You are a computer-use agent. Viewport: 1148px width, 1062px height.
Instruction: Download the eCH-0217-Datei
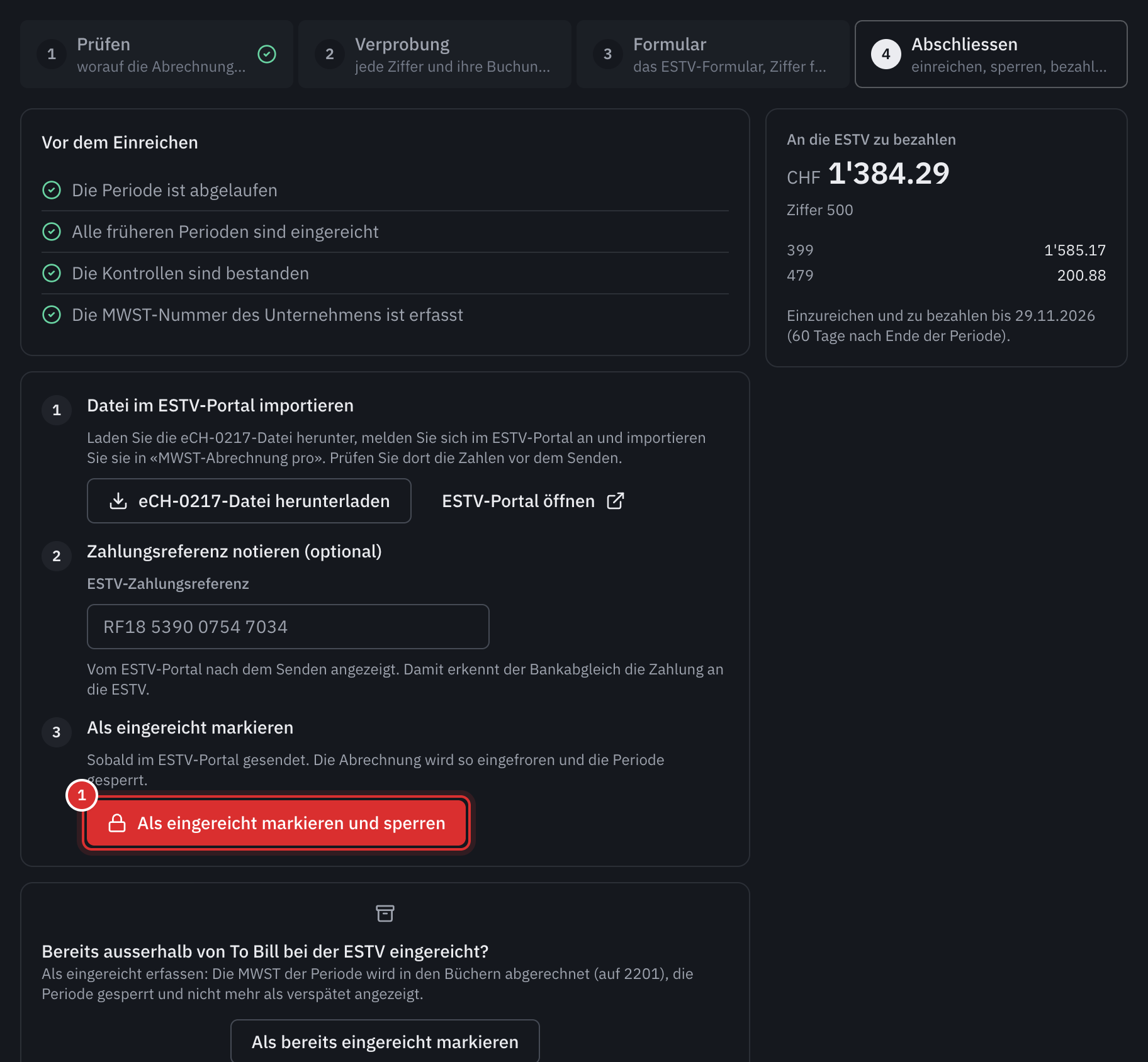[249, 501]
